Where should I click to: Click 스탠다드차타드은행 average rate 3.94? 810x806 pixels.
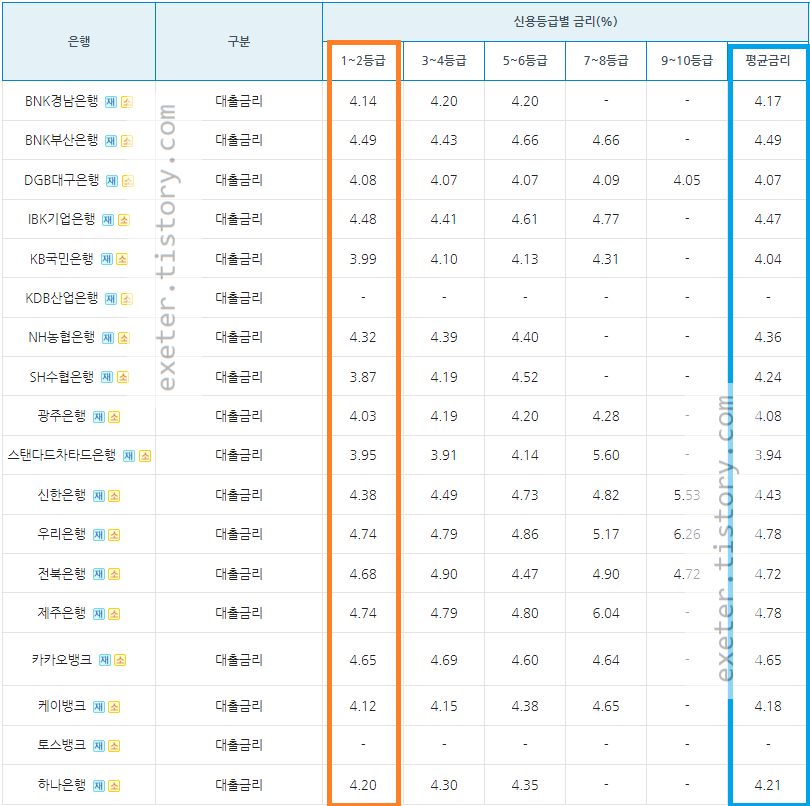(x=768, y=456)
